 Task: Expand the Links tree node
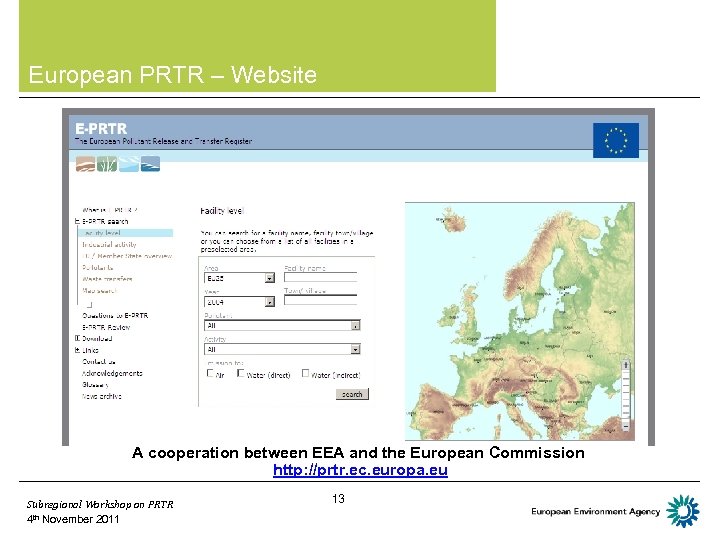pos(77,350)
